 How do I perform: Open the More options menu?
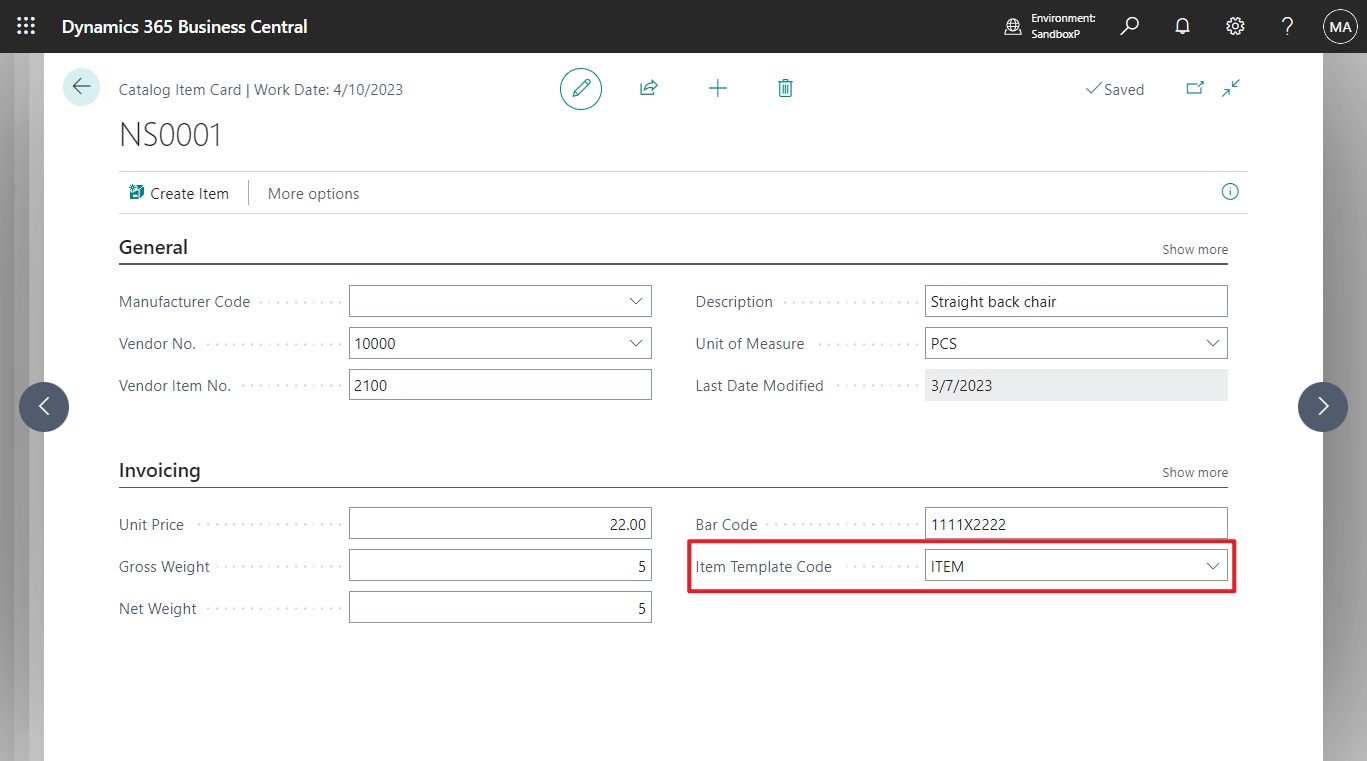coord(313,193)
